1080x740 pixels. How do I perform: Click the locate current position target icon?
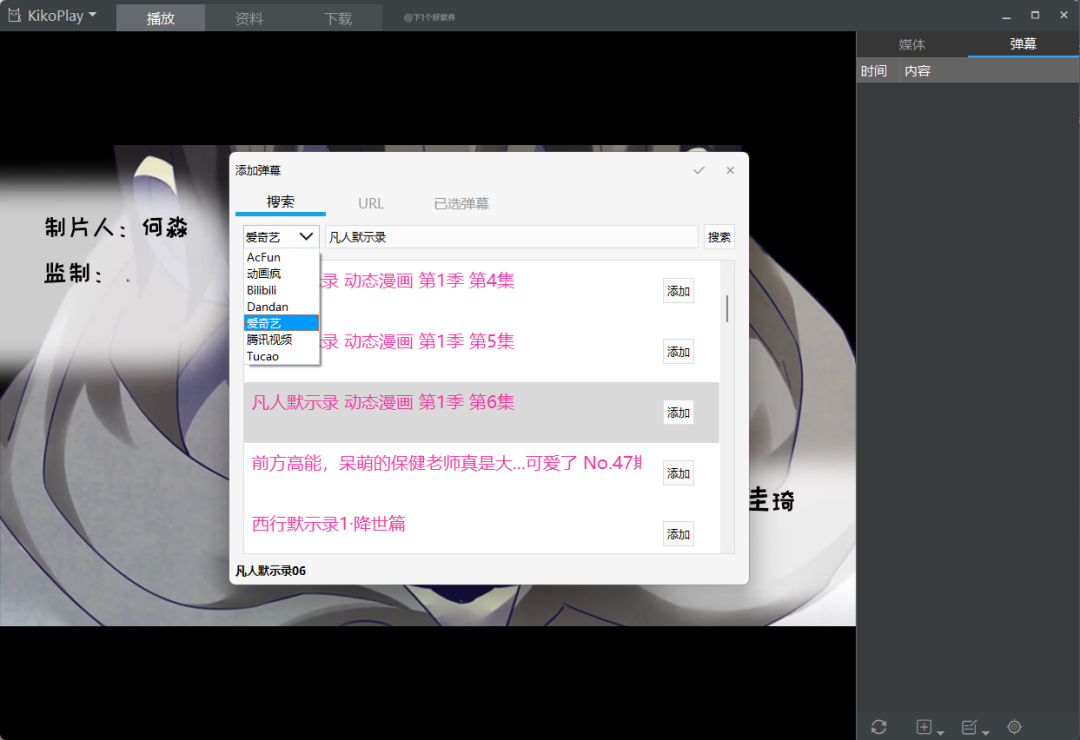tap(1015, 726)
